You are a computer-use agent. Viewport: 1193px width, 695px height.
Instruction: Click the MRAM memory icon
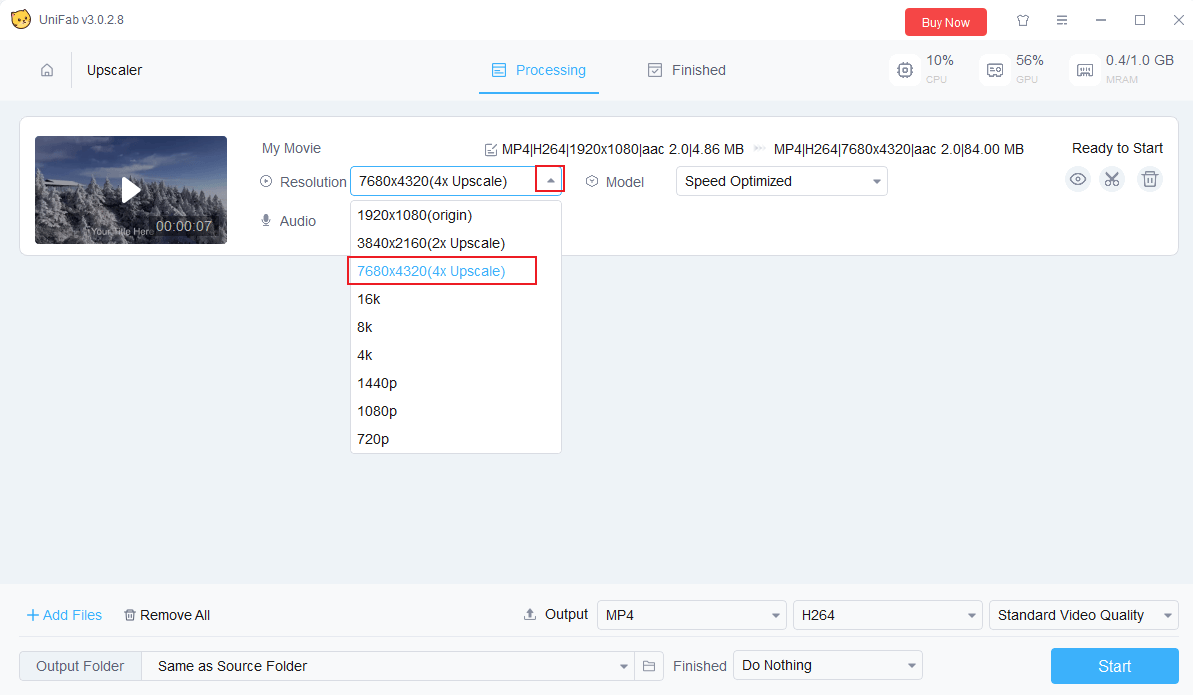click(x=1085, y=70)
